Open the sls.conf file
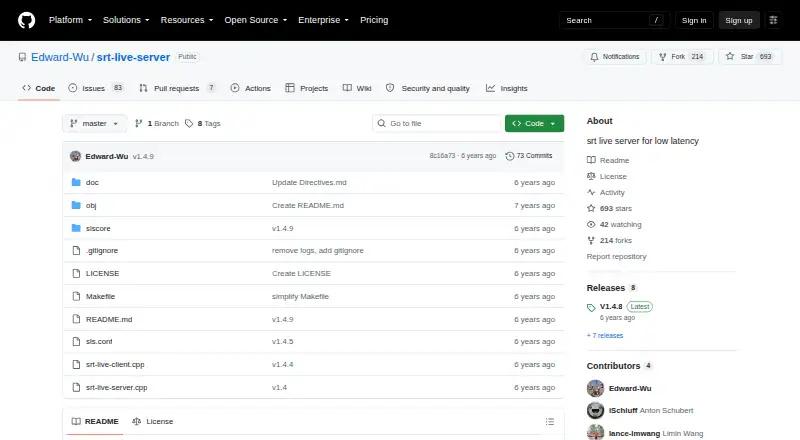Screen dimensions: 800x440 click(99, 341)
